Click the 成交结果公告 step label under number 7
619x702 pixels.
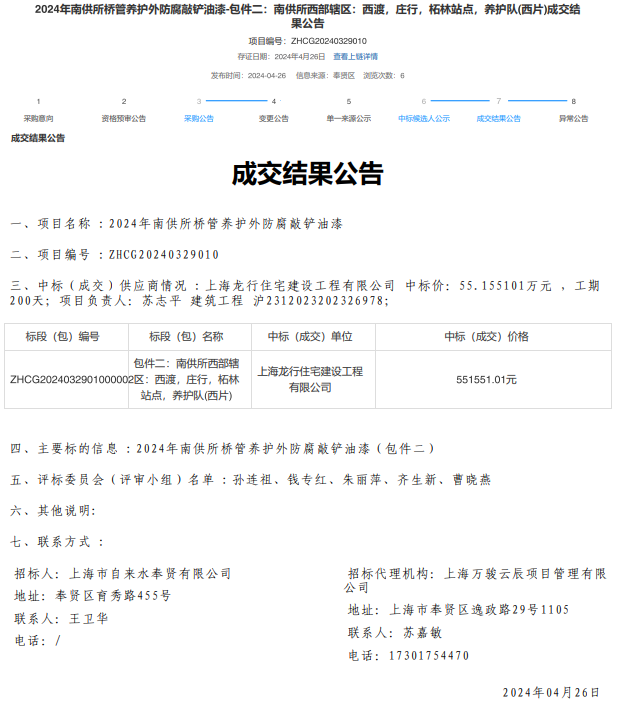click(x=498, y=118)
